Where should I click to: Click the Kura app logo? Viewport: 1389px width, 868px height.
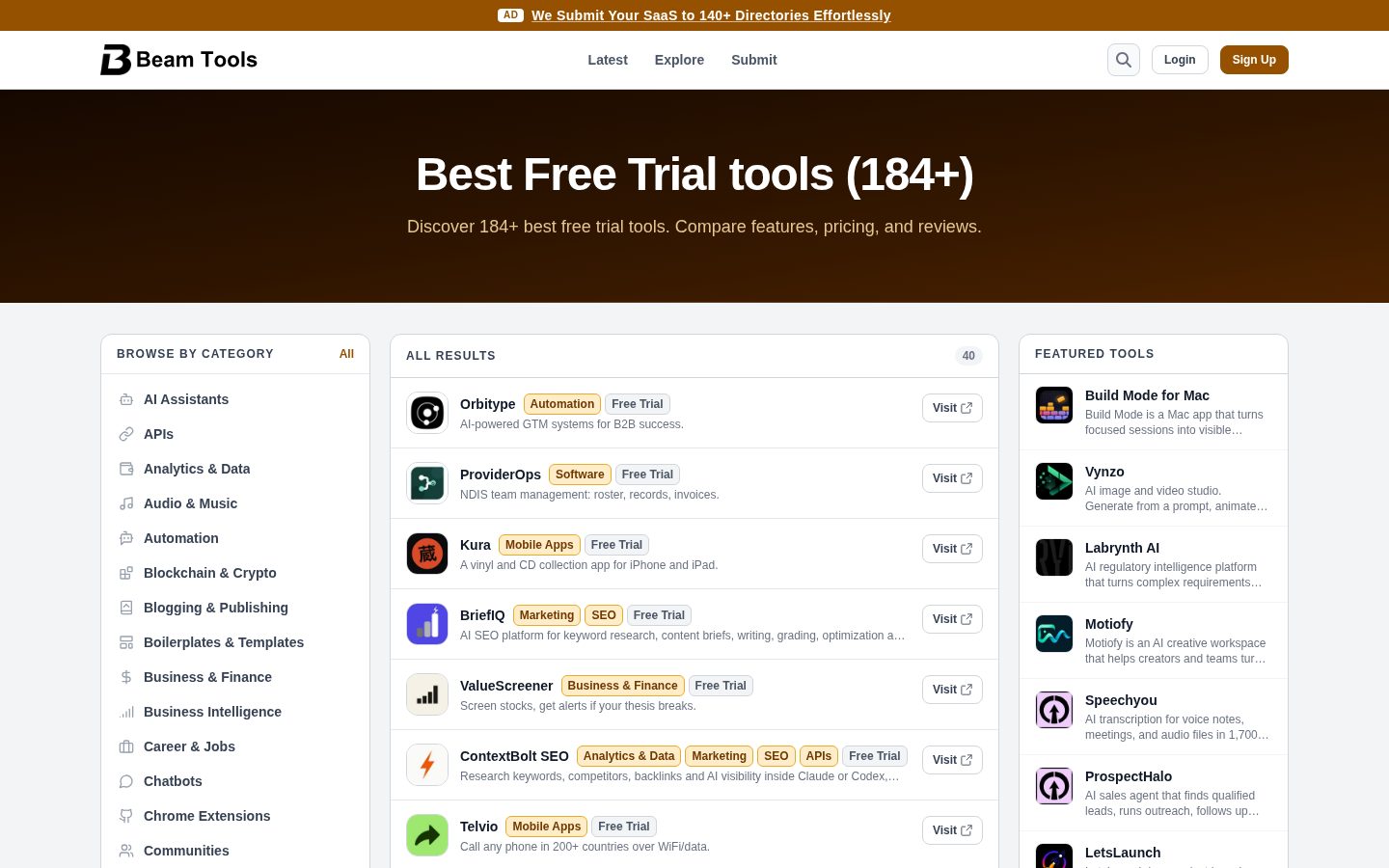(x=427, y=554)
